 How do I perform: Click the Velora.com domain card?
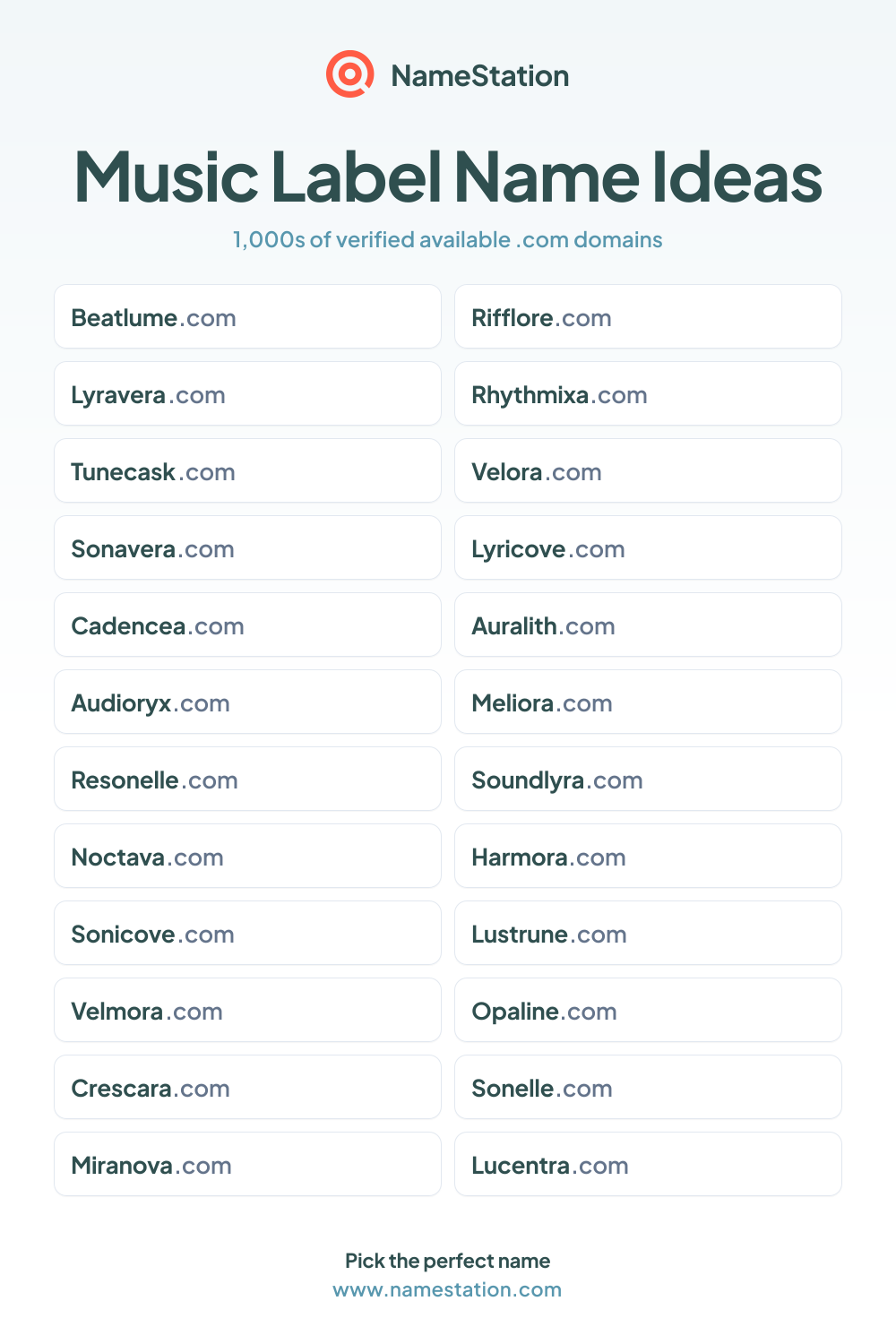pyautogui.click(x=648, y=470)
